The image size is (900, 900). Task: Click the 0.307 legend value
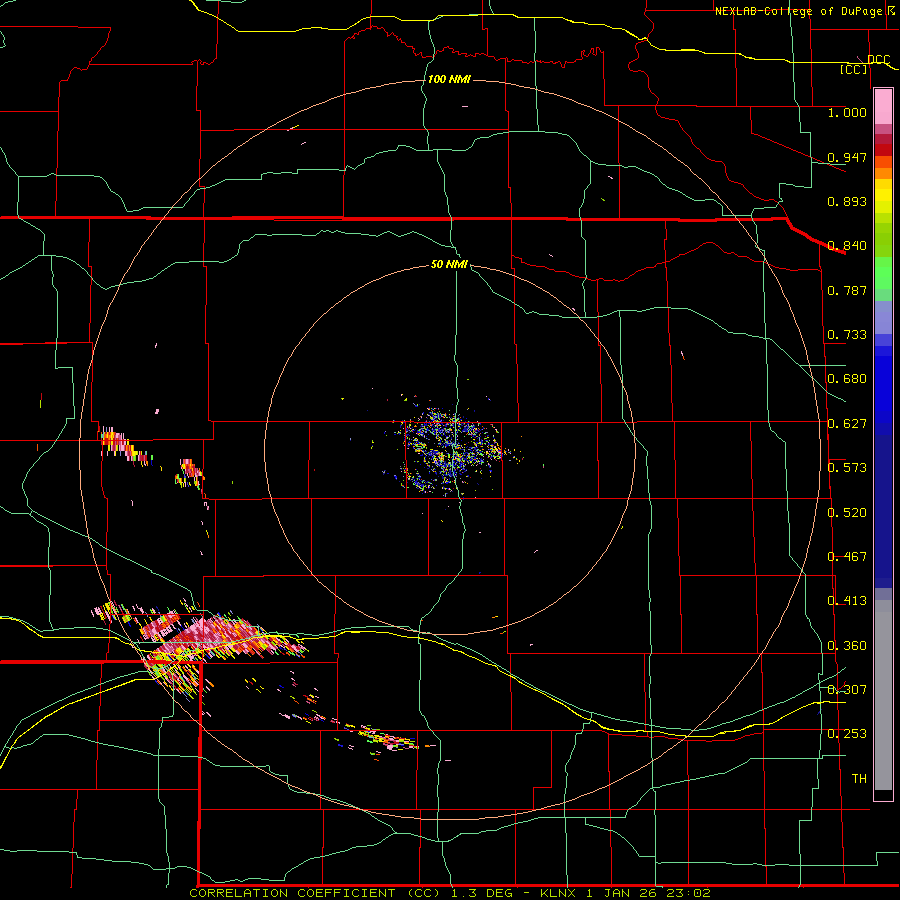click(847, 689)
